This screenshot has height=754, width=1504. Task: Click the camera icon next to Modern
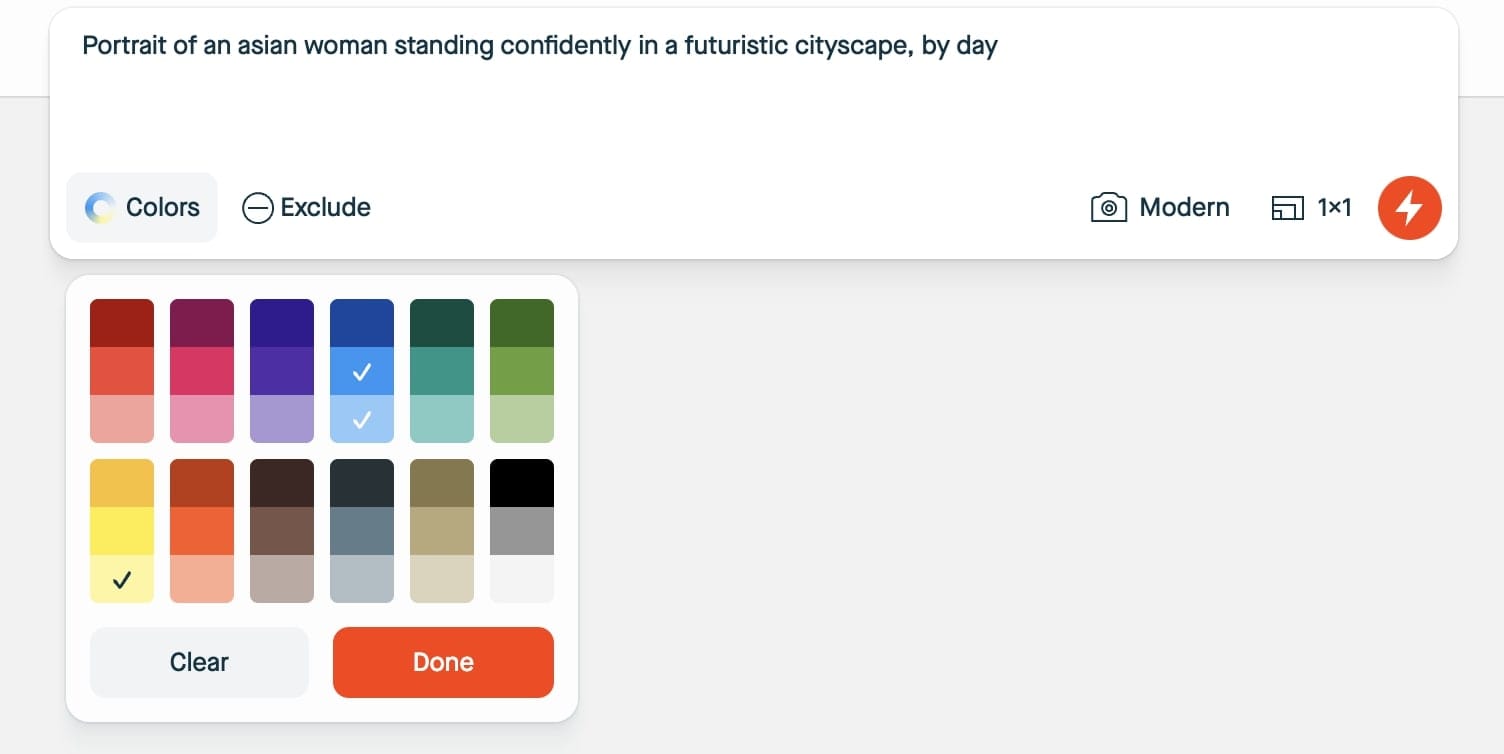point(1108,208)
